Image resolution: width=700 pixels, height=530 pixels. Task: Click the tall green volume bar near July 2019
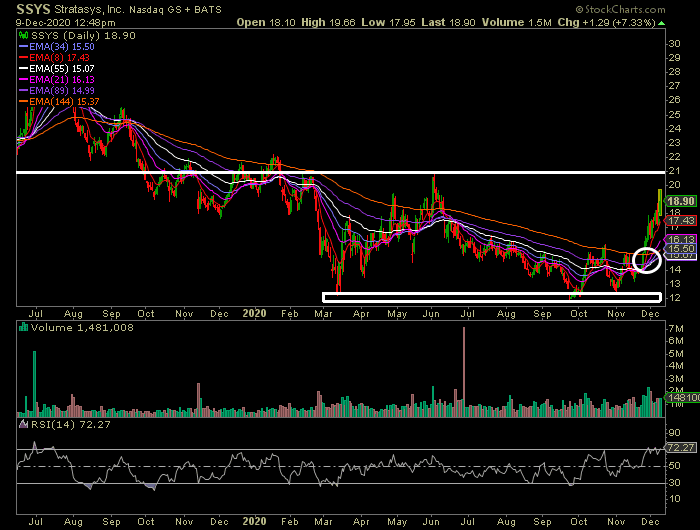(x=34, y=384)
